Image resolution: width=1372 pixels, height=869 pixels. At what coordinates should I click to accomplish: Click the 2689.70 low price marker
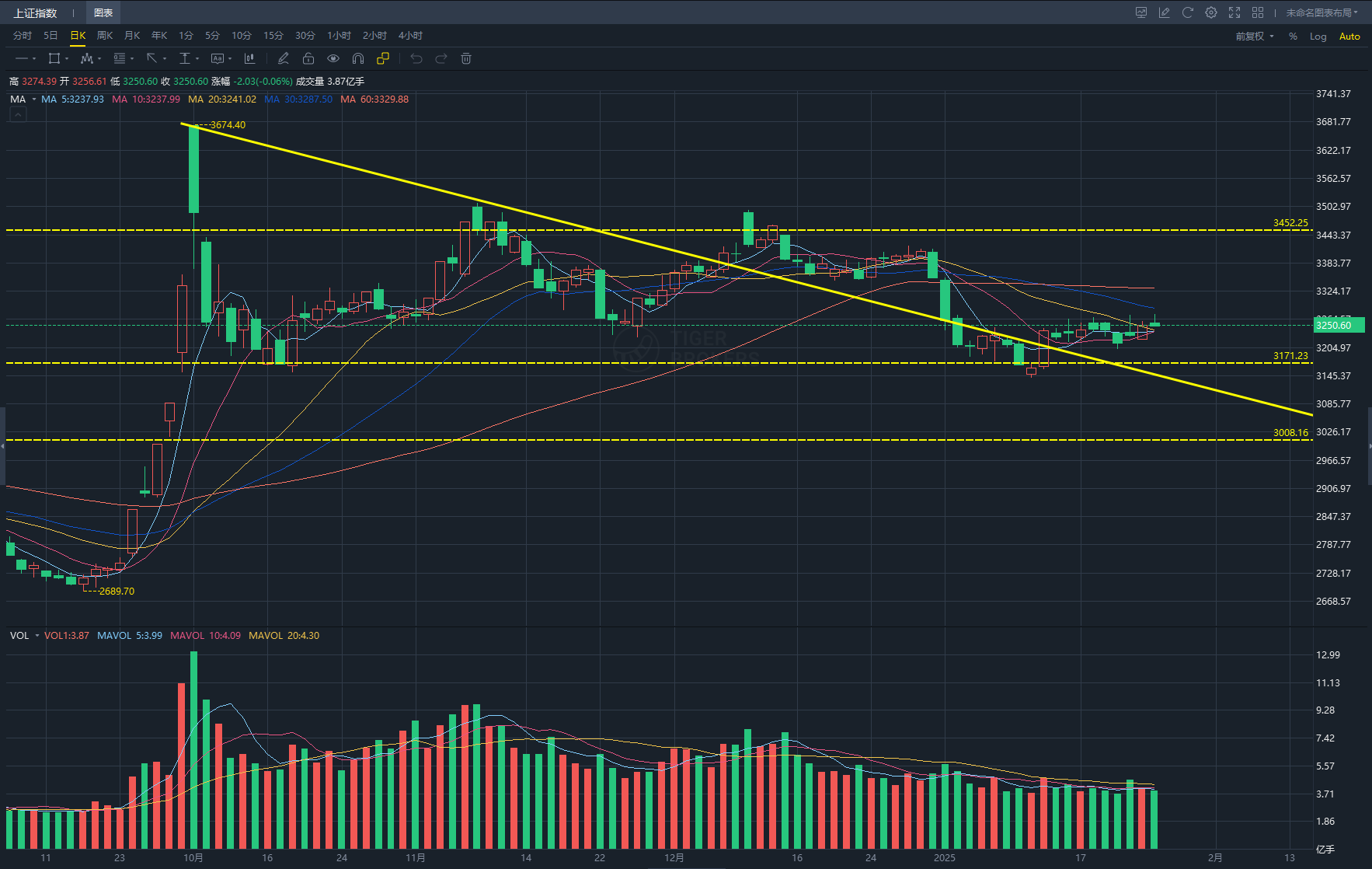117,592
